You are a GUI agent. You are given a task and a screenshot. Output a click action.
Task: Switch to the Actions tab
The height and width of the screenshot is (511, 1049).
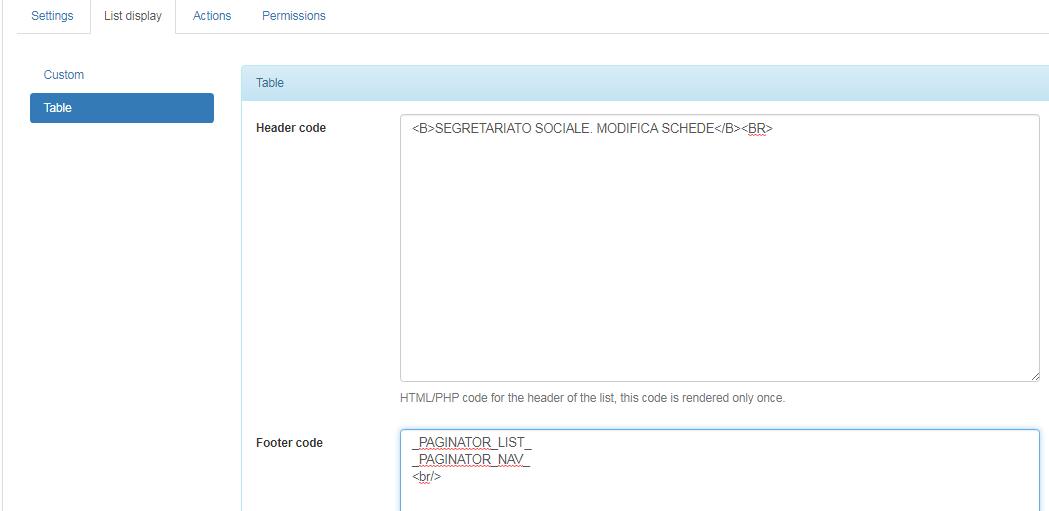[x=212, y=15]
